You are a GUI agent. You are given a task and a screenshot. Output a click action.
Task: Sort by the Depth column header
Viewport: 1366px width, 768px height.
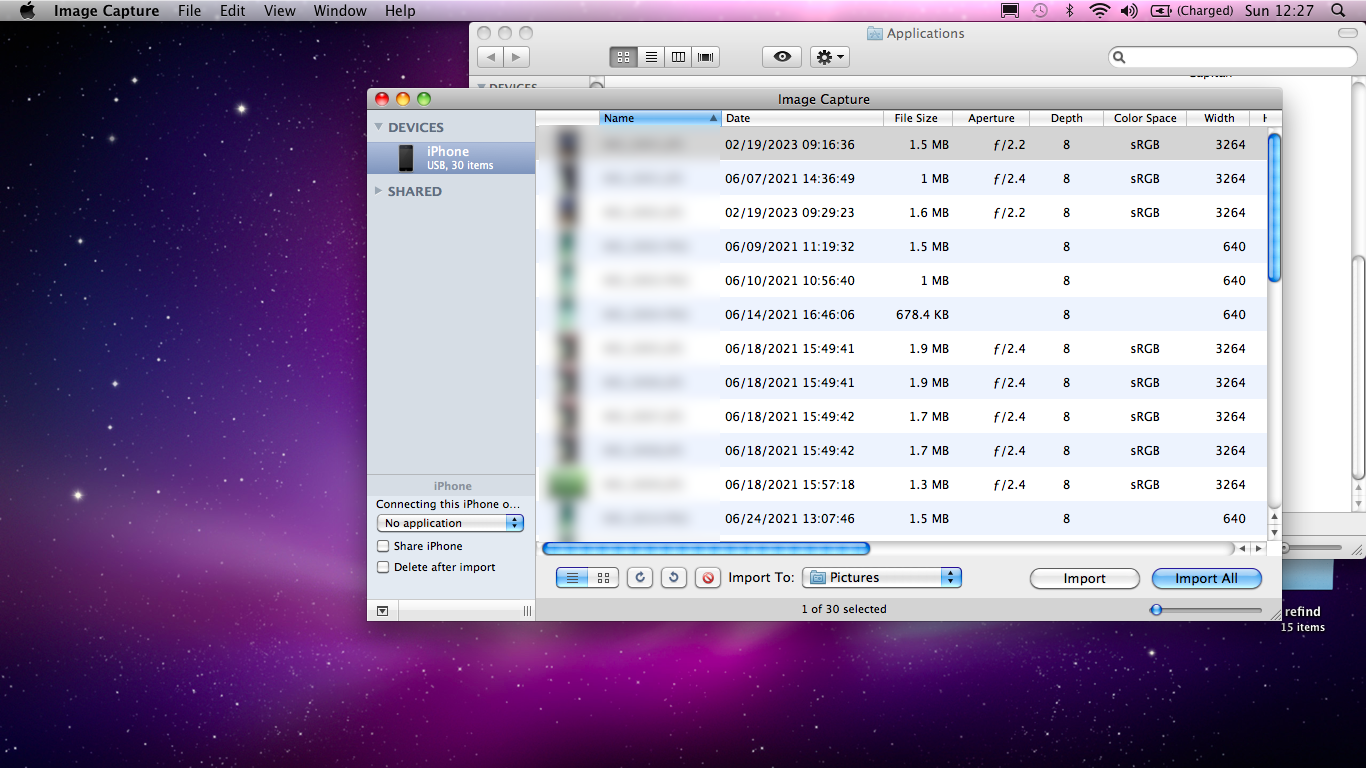tap(1067, 118)
